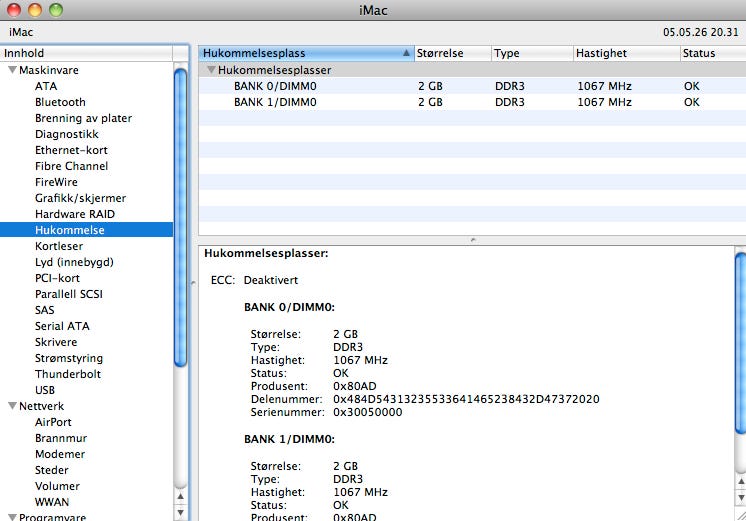Sort by Status column header

pyautogui.click(x=713, y=53)
